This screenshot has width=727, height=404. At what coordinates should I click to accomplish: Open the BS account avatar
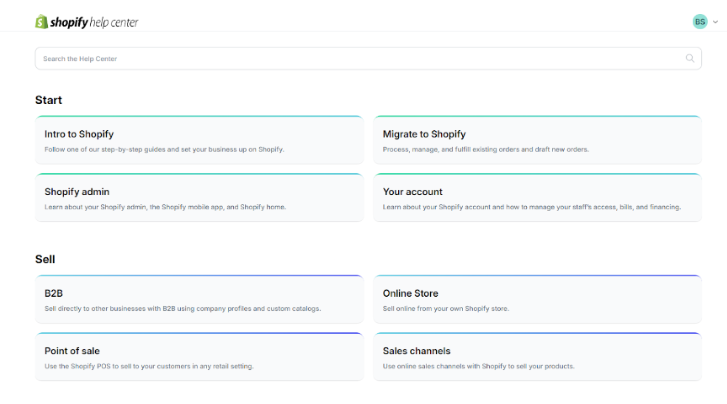[700, 21]
